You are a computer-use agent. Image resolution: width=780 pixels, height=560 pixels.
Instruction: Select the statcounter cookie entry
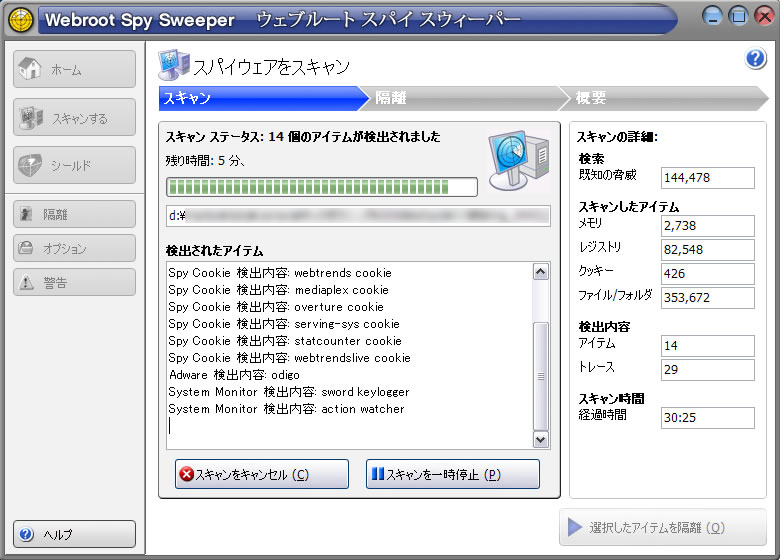[285, 341]
